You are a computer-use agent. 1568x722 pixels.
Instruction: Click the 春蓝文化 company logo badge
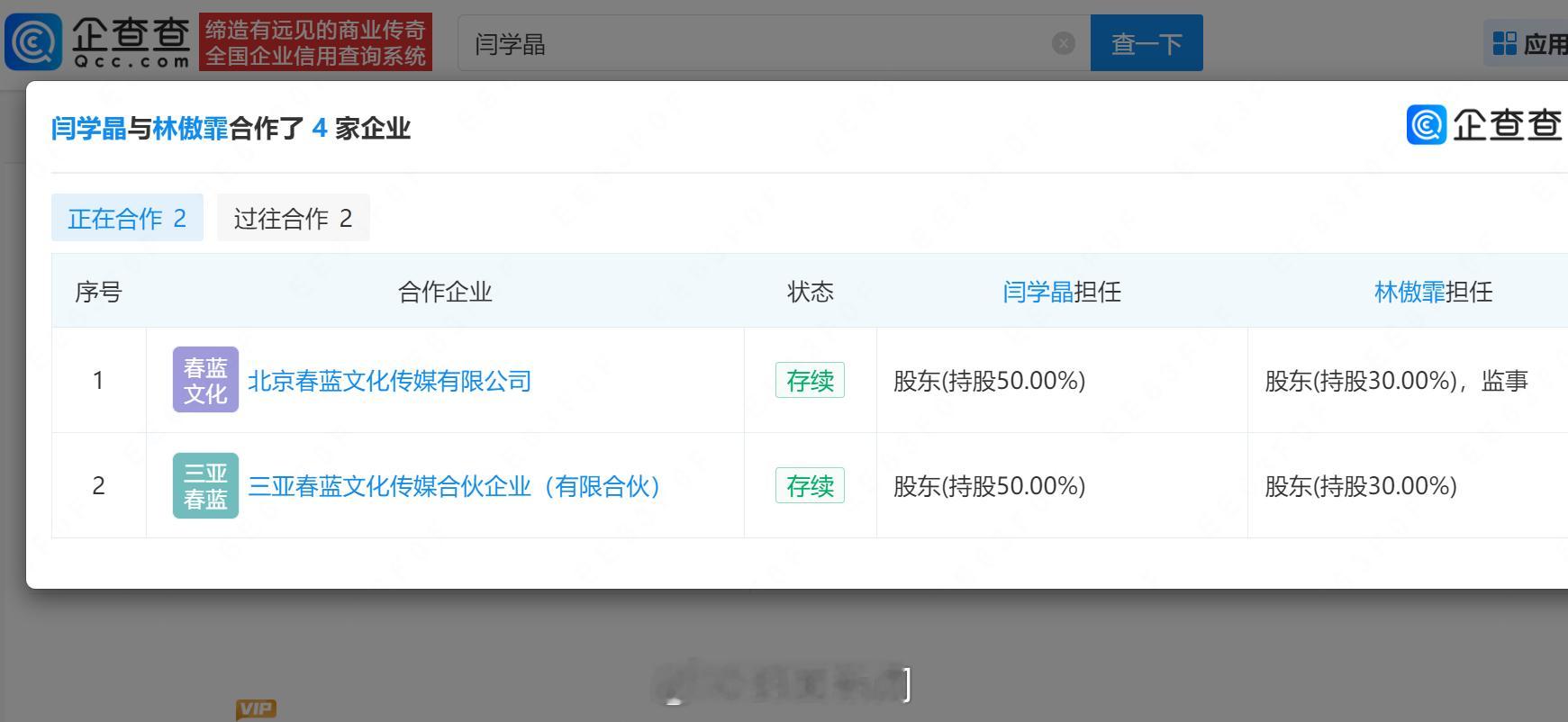(x=205, y=380)
